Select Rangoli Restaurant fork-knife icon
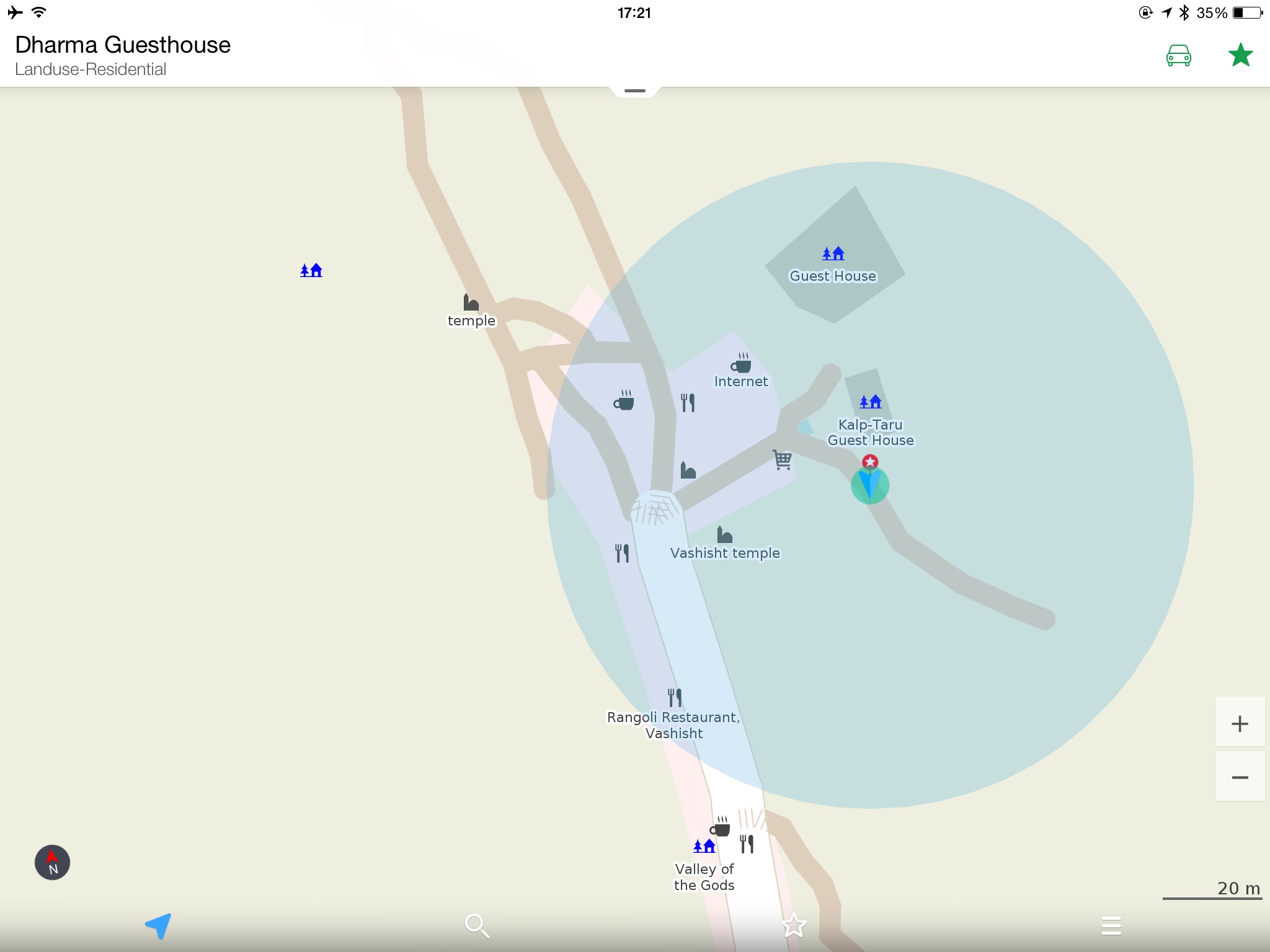This screenshot has width=1270, height=952. coord(675,697)
